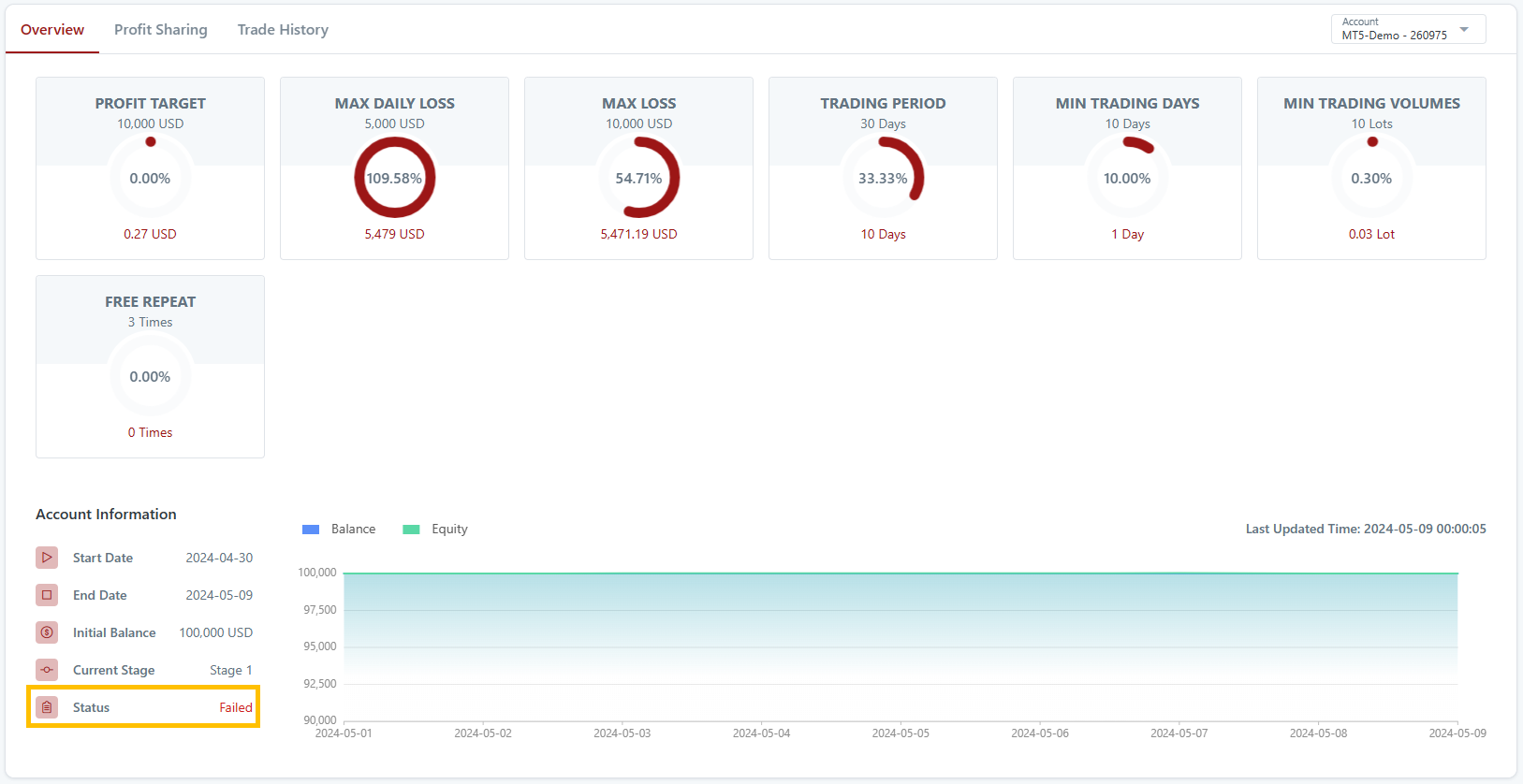Screen dimensions: 1523x784
Task: Toggle Equity series in chart legend
Action: [449, 530]
